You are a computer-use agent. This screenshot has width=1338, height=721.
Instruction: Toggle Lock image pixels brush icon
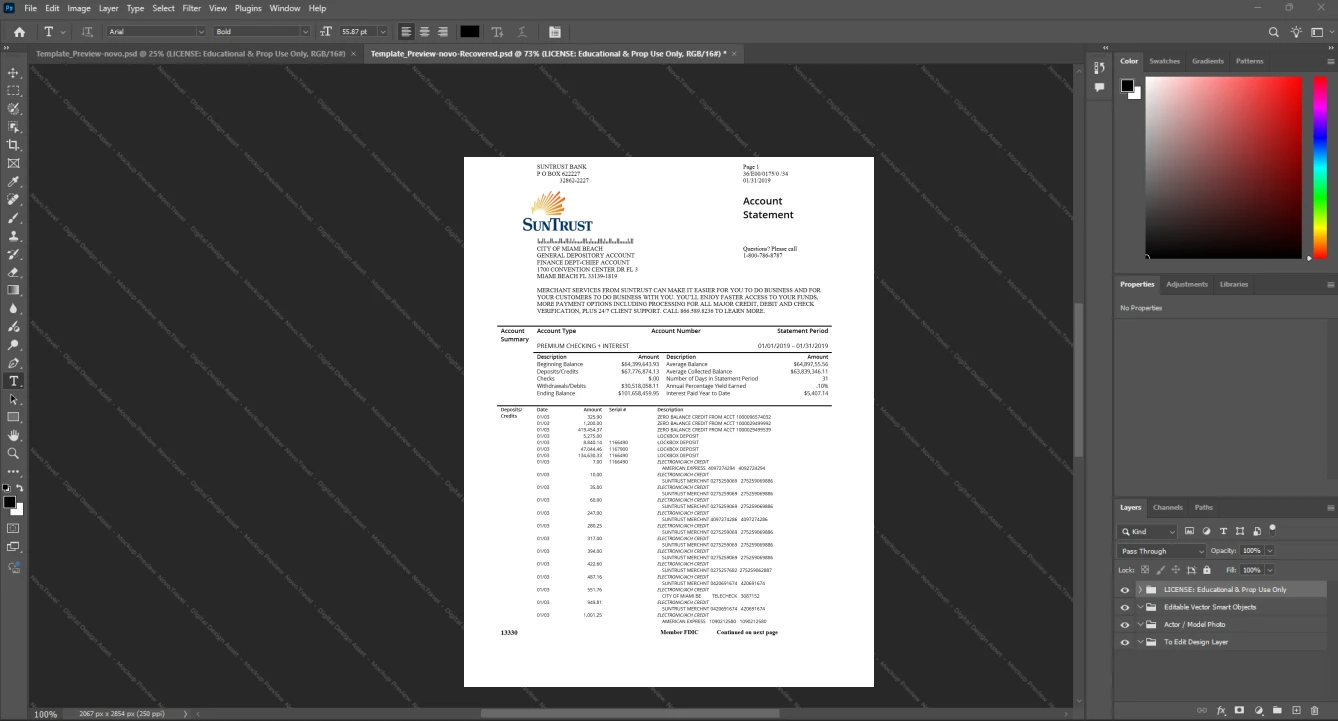[x=1160, y=570]
